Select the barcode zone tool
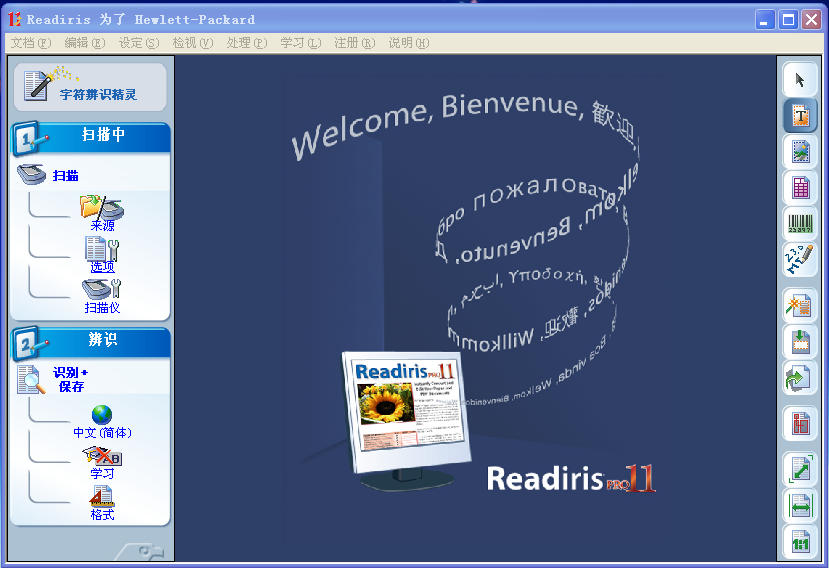 (800, 224)
